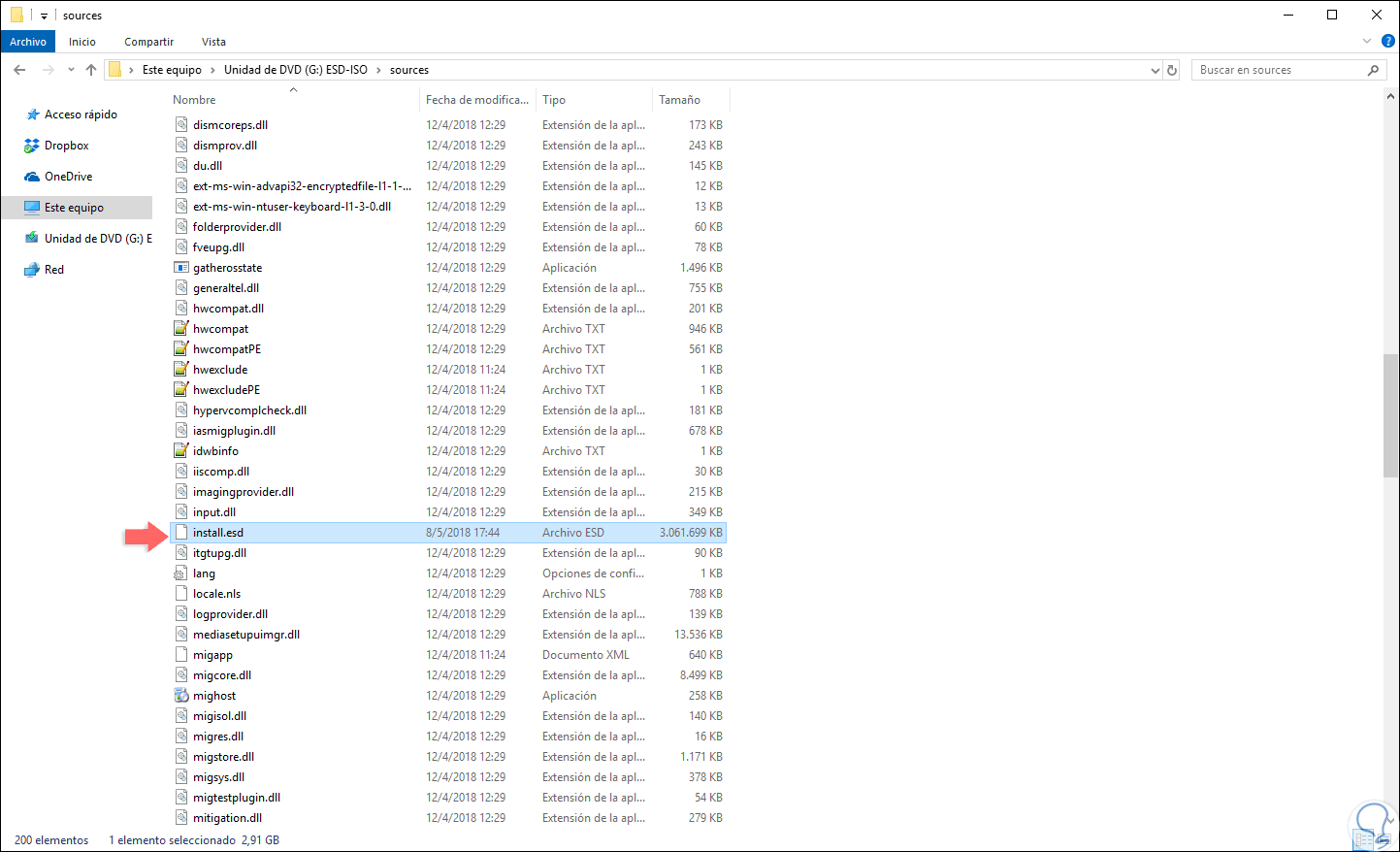Click the gatherosstate application icon
The image size is (1400, 852).
(x=180, y=268)
